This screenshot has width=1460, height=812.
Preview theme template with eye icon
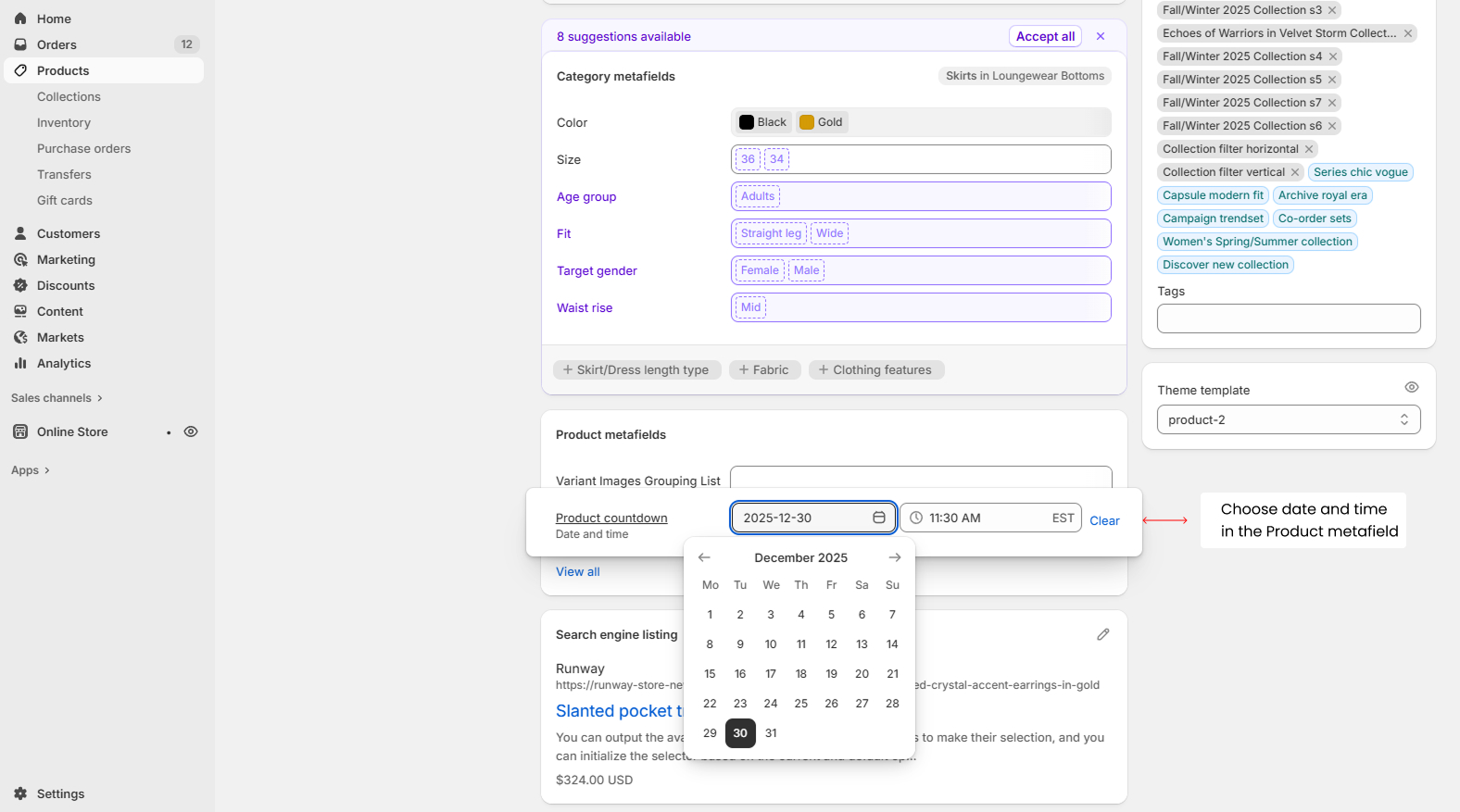click(1411, 387)
